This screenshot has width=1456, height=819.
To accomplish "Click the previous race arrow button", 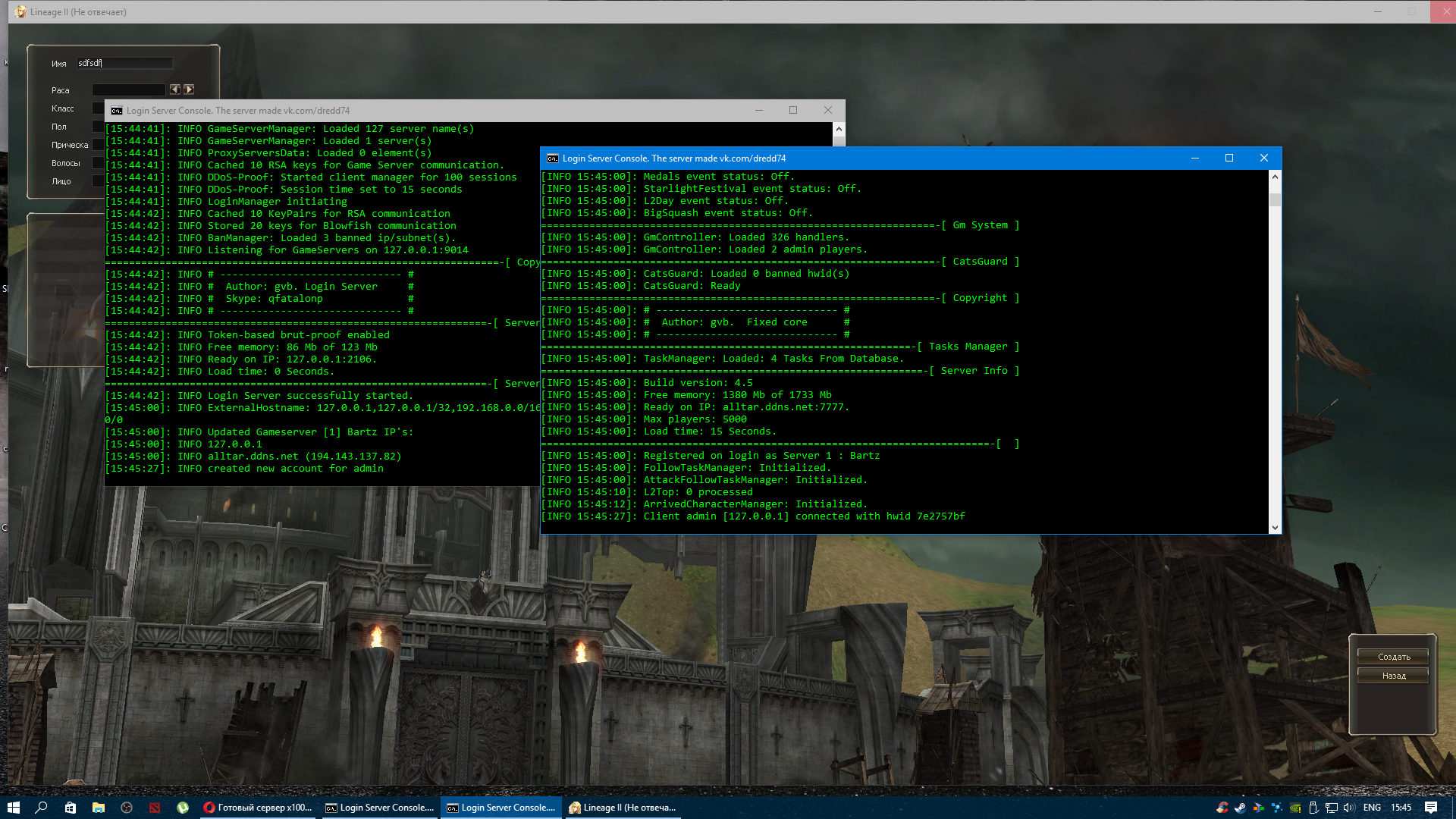I will [175, 89].
